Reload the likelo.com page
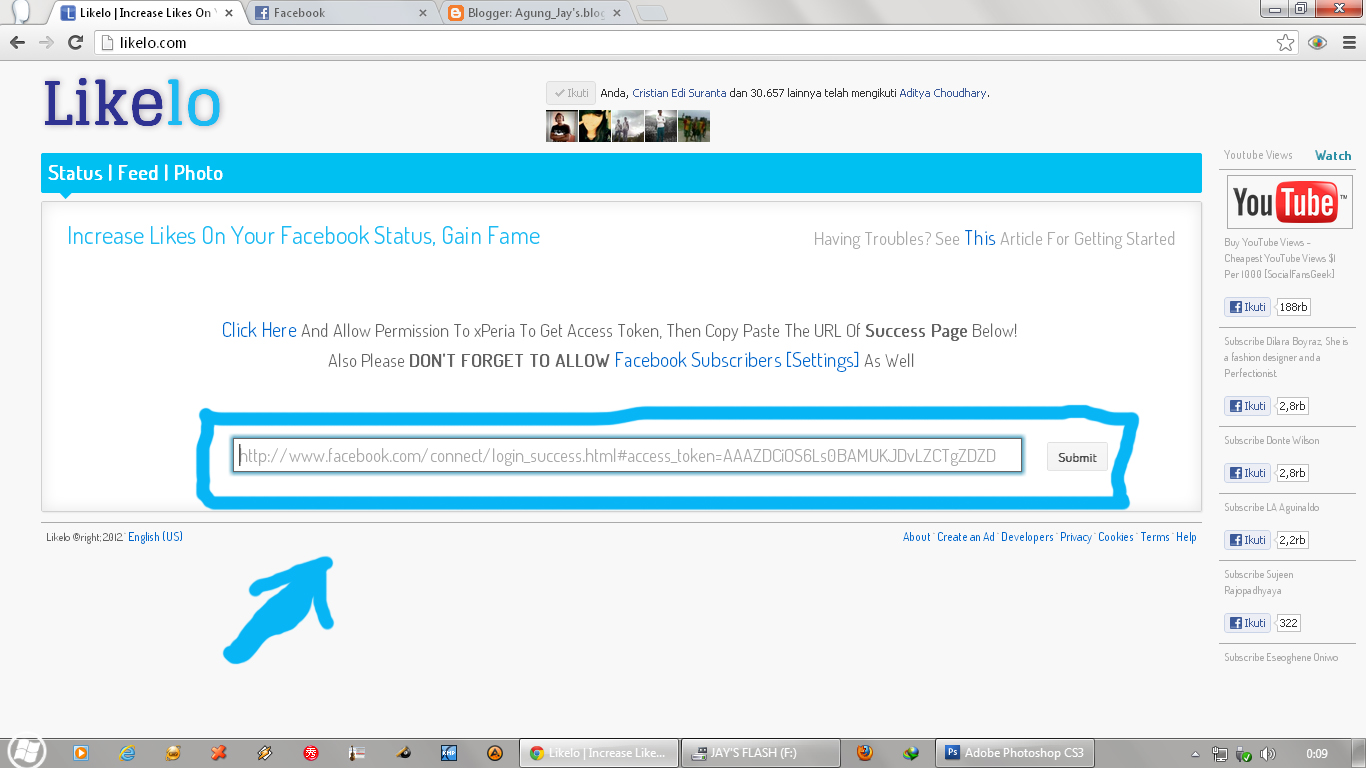Viewport: 1366px width, 768px height. pyautogui.click(x=75, y=43)
